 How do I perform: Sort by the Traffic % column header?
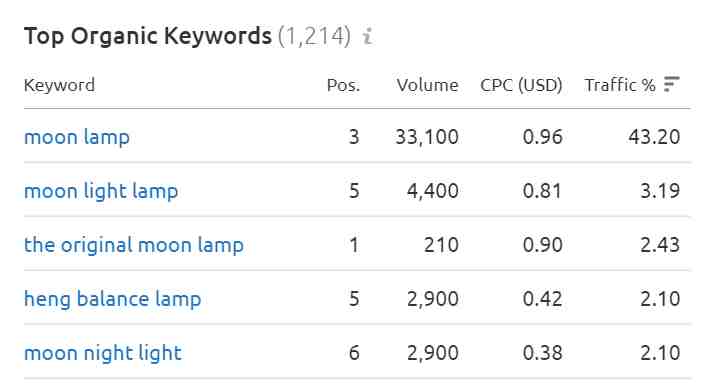coord(620,85)
